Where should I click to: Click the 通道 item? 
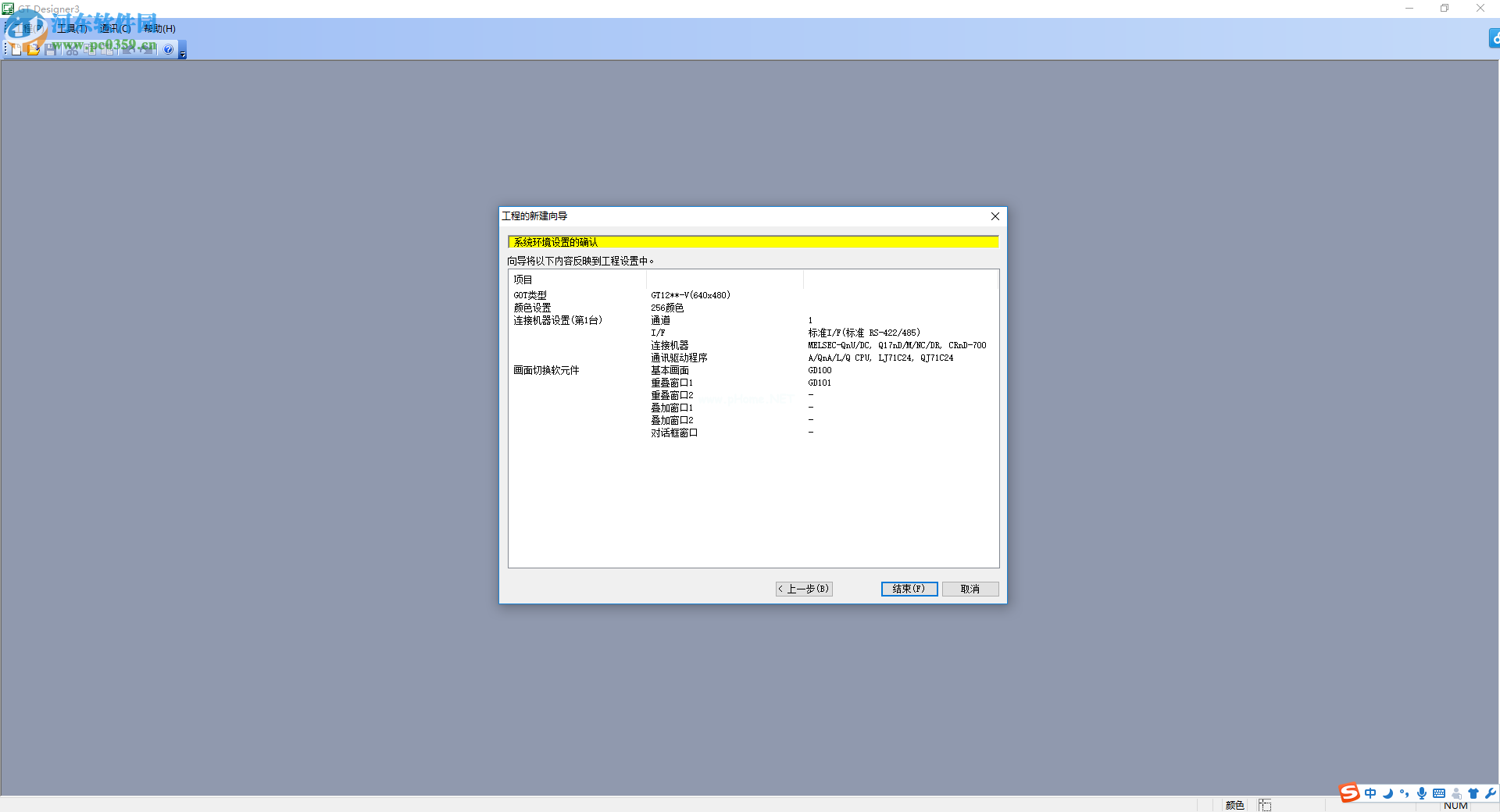pos(660,320)
